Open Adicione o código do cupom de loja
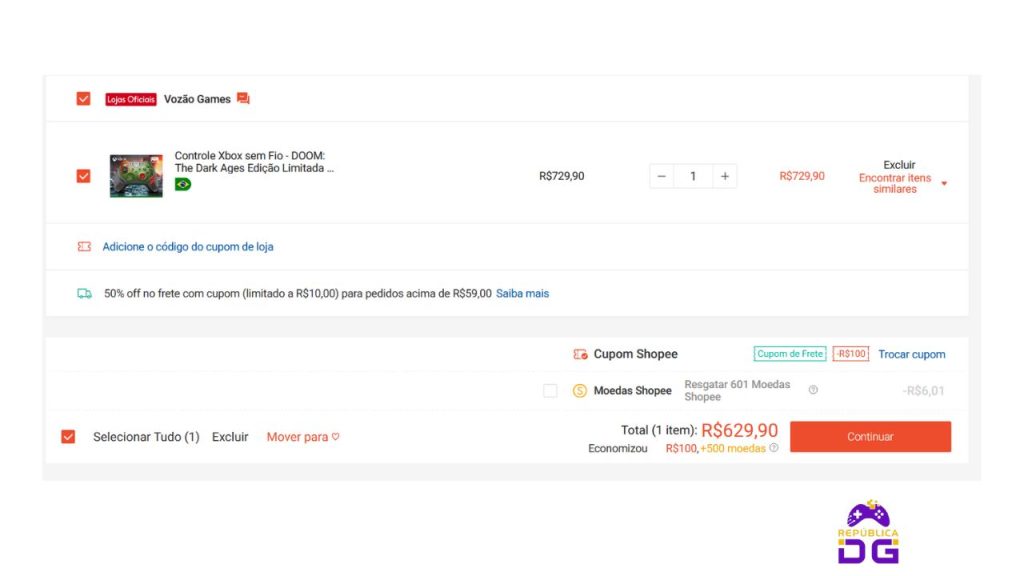 [x=188, y=246]
